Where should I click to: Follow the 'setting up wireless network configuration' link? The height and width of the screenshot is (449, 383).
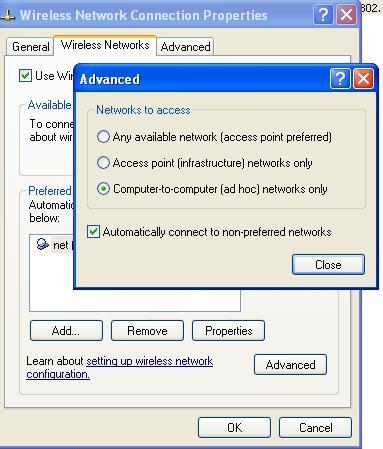(x=120, y=368)
